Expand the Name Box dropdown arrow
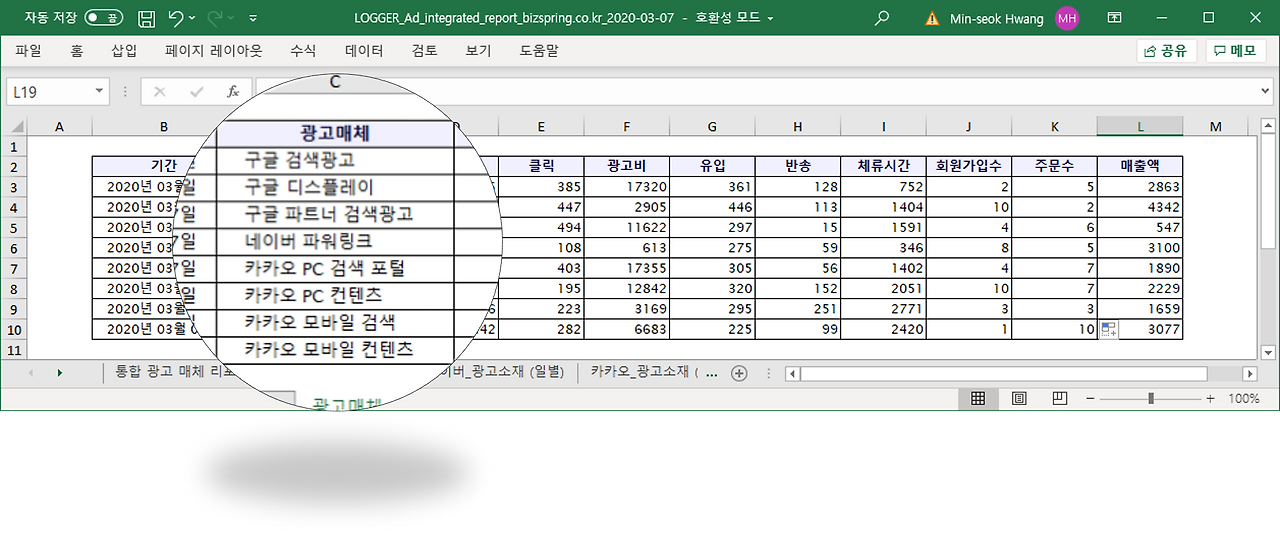 pyautogui.click(x=99, y=91)
